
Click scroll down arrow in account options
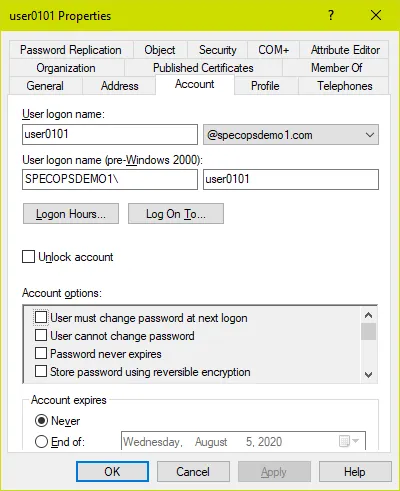click(x=368, y=375)
